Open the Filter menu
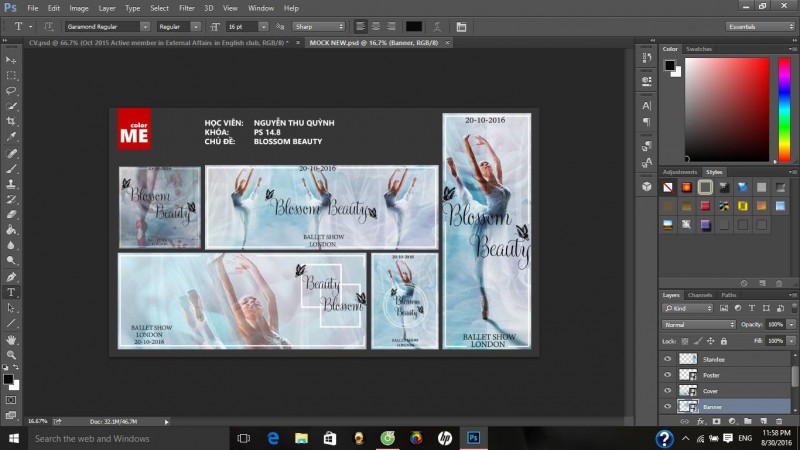The image size is (800, 450). click(x=187, y=8)
